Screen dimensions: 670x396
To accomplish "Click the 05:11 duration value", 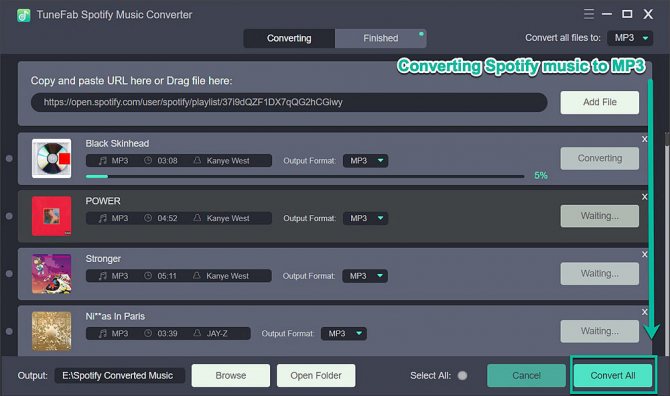I will 167,276.
